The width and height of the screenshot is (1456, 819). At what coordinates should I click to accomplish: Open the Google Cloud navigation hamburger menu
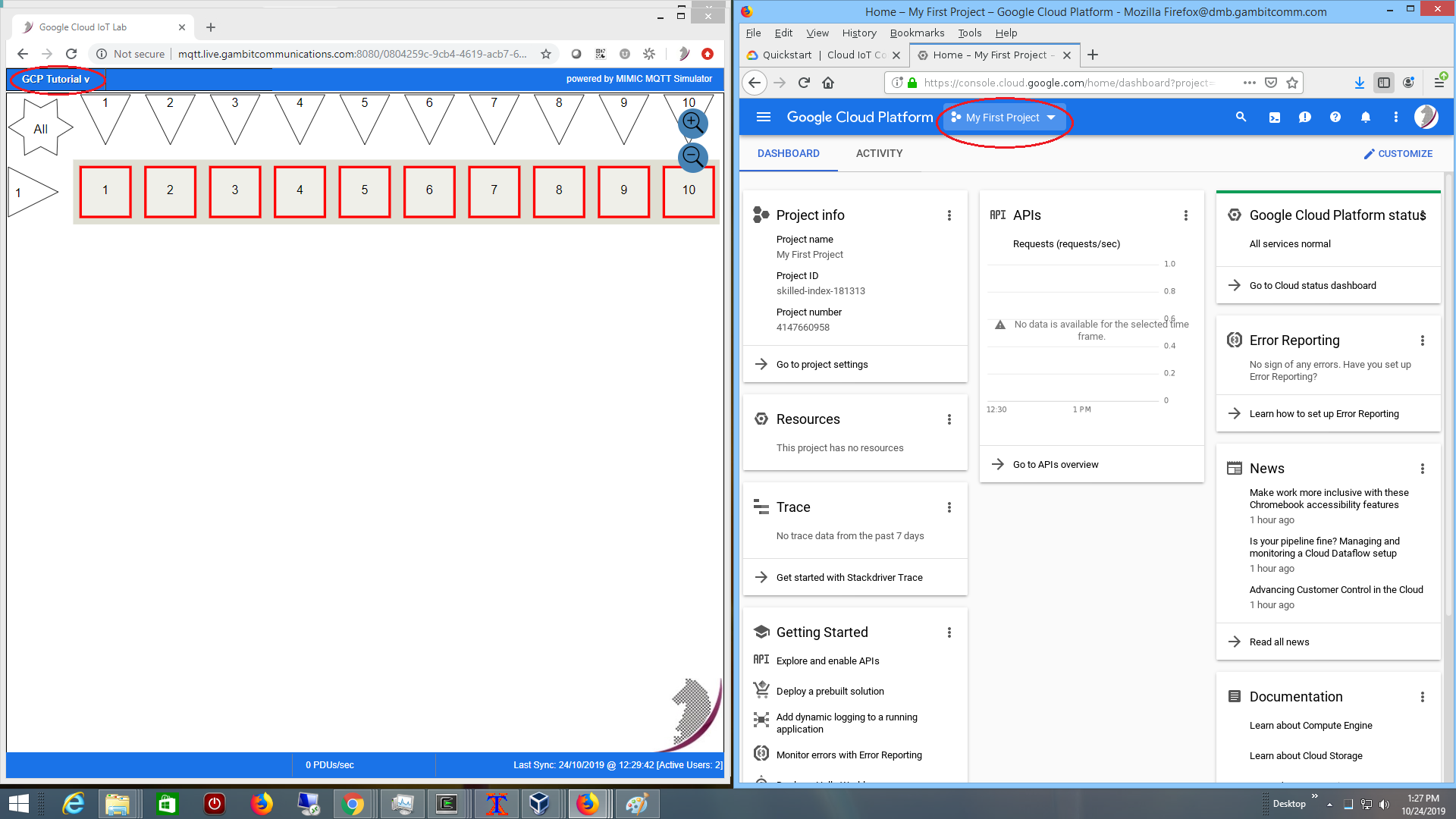pos(764,117)
